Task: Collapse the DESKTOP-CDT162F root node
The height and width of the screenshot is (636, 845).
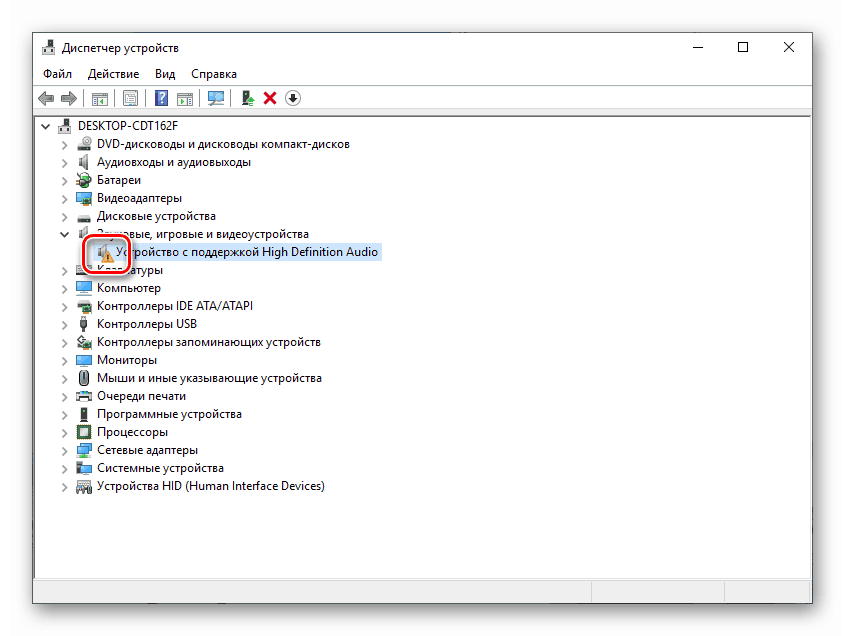Action: point(45,125)
